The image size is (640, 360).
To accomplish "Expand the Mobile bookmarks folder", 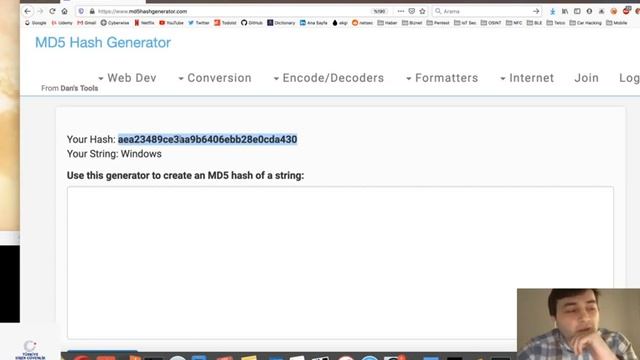I will [x=617, y=23].
